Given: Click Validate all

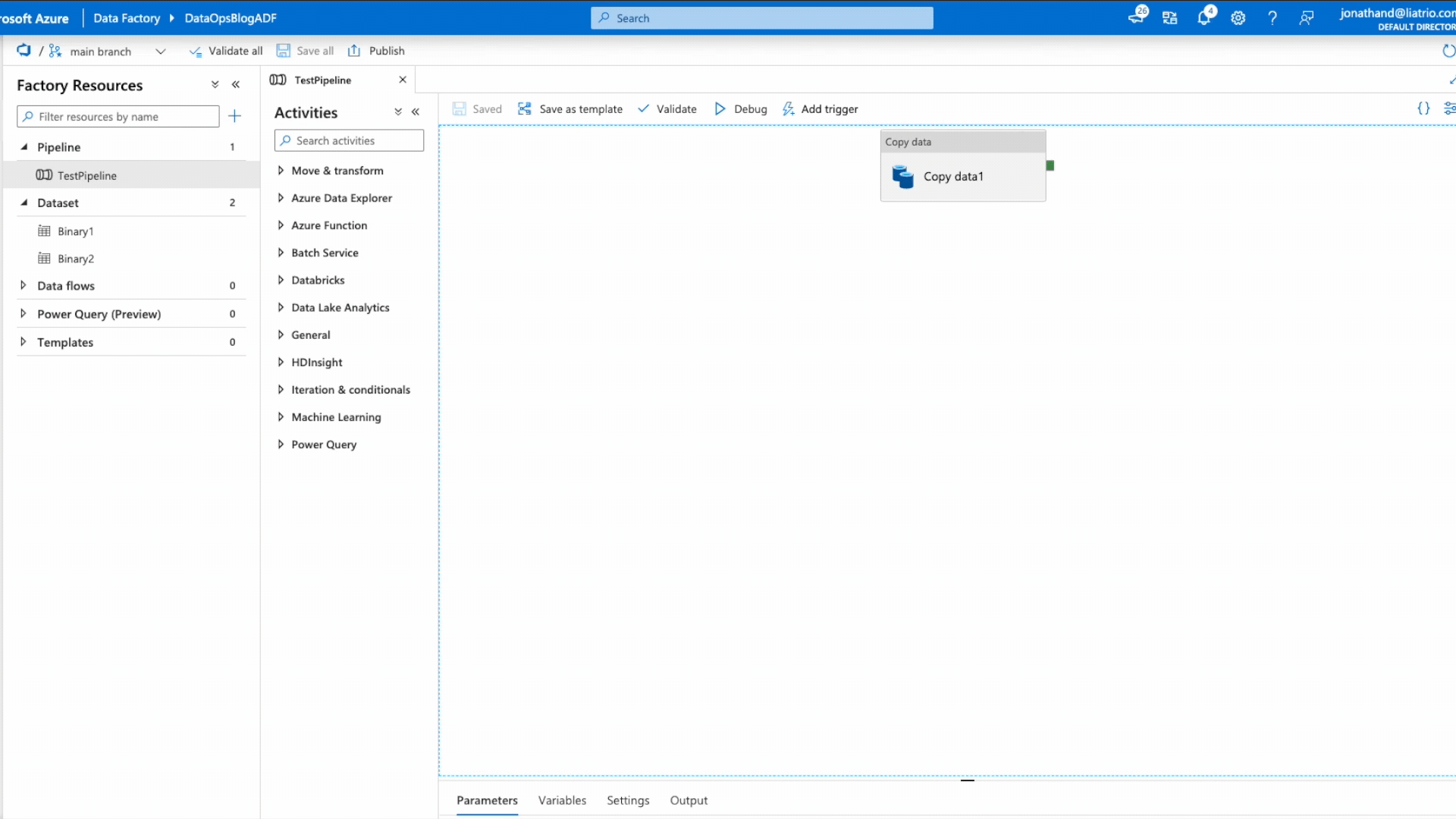Looking at the screenshot, I should click(x=226, y=51).
